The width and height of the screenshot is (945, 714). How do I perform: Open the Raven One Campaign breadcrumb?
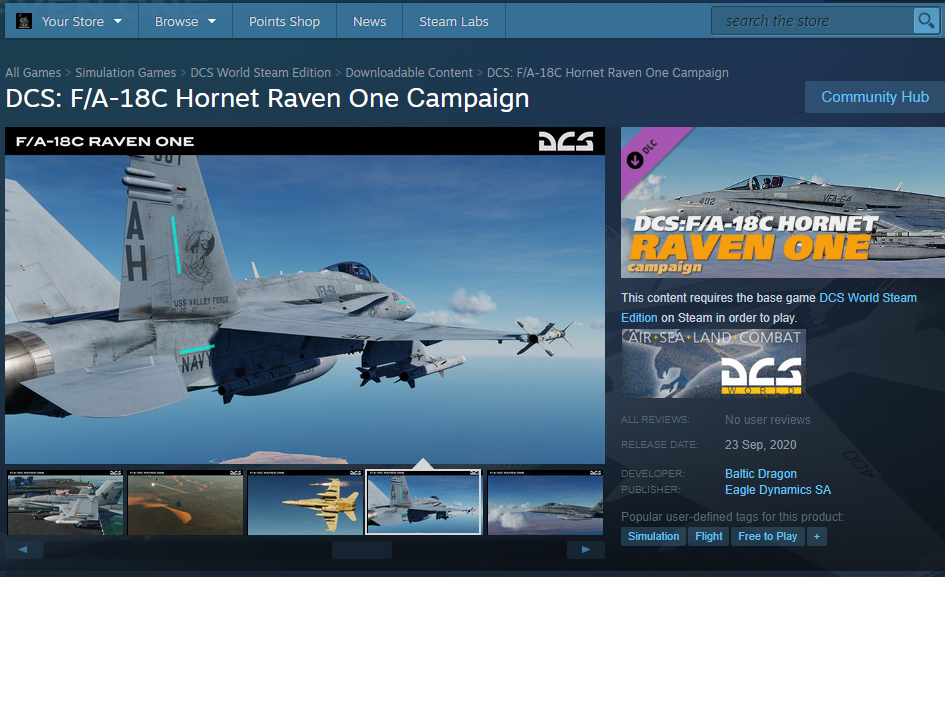coord(608,73)
